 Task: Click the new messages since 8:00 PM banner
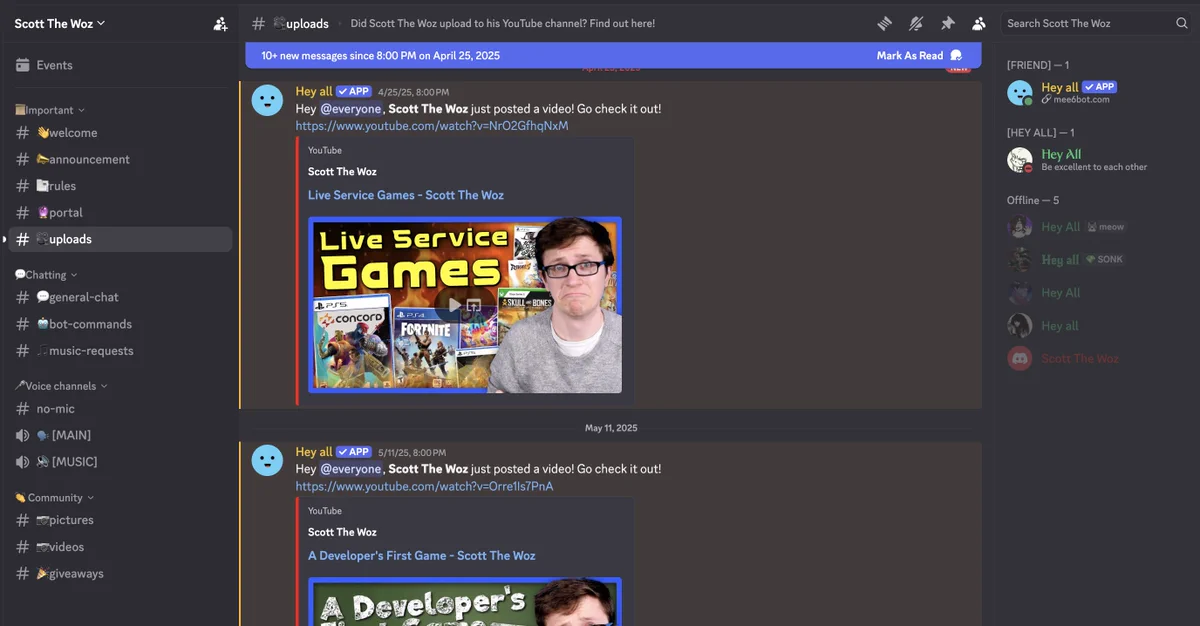click(x=380, y=56)
